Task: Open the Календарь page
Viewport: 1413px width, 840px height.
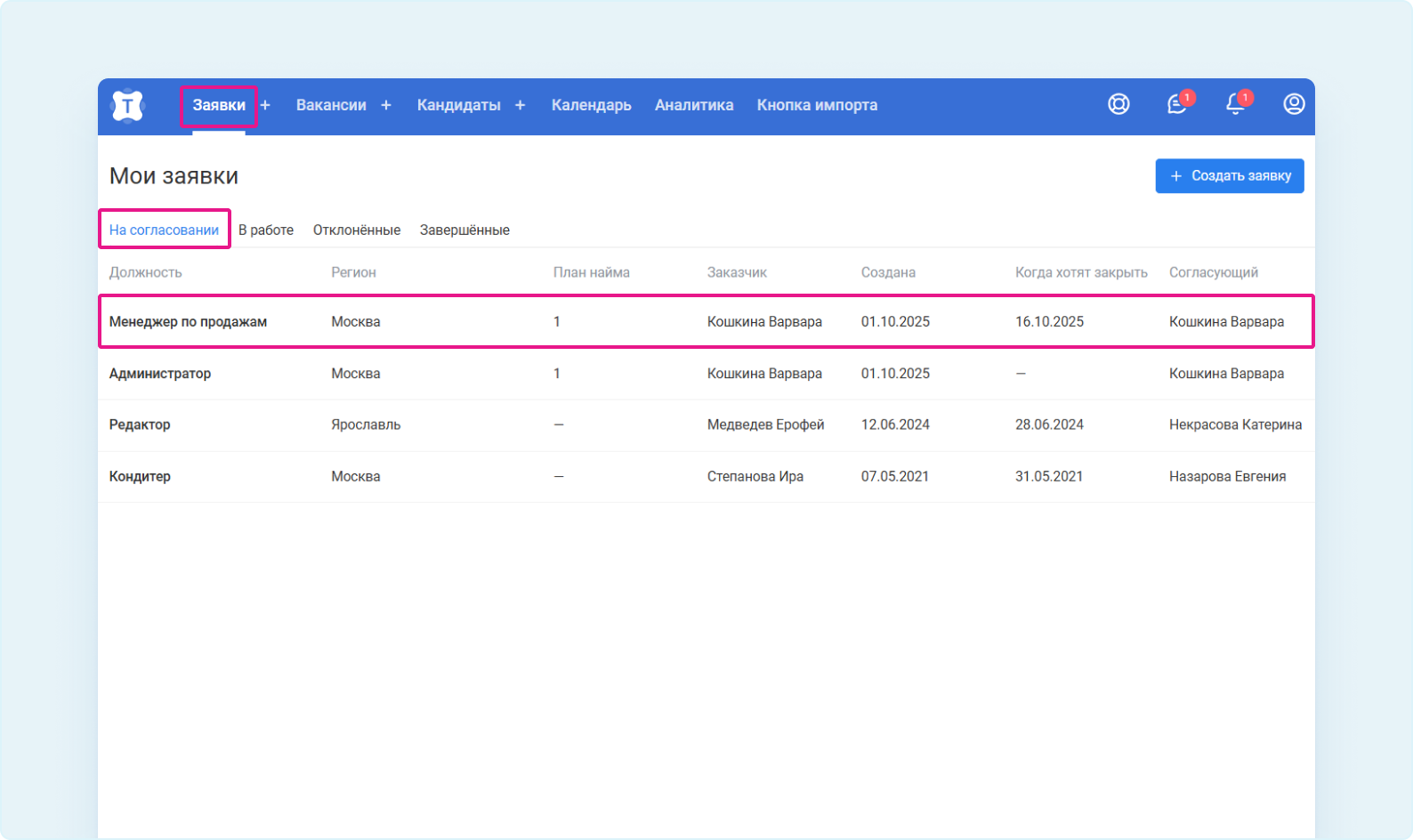Action: [x=591, y=105]
